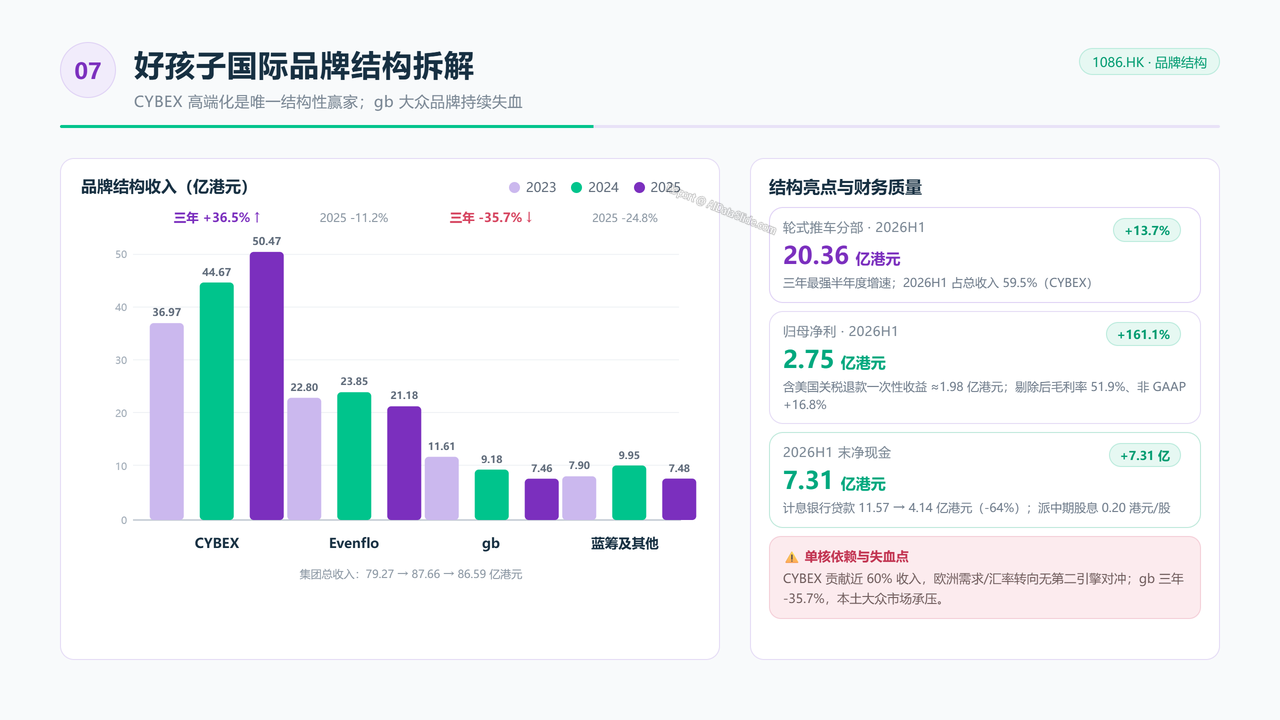Click the CYBEX axis label
The width and height of the screenshot is (1280, 720).
coord(217,544)
